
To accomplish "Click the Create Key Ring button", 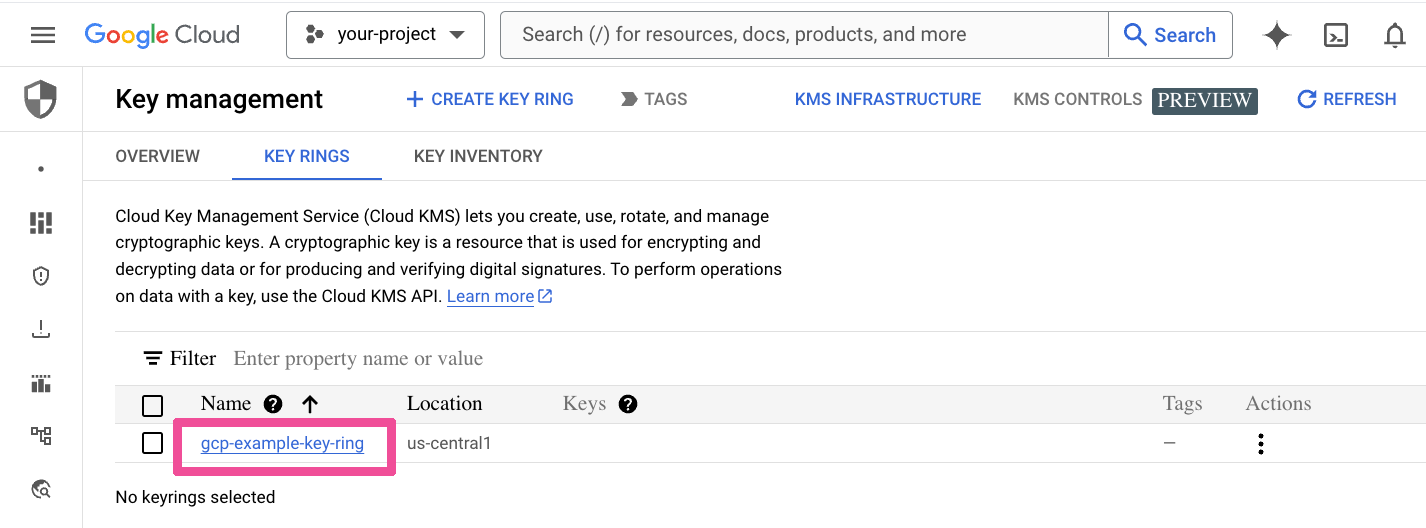I will click(x=490, y=99).
